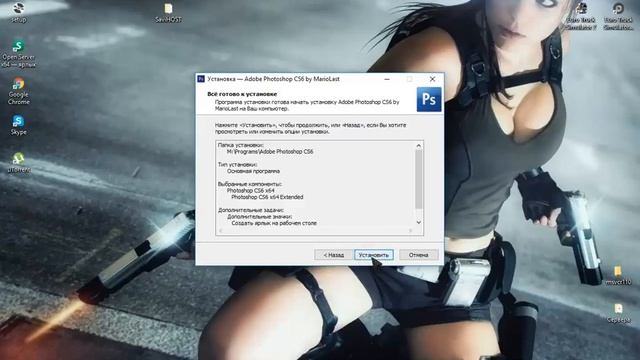Click 'Photoshop CS6 x64 Extended' component line

[x=267, y=197]
